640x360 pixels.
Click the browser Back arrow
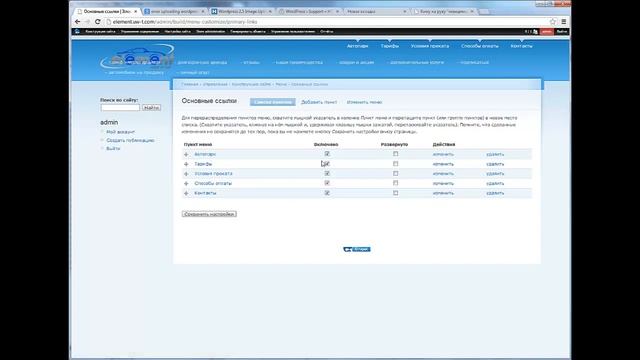78,22
